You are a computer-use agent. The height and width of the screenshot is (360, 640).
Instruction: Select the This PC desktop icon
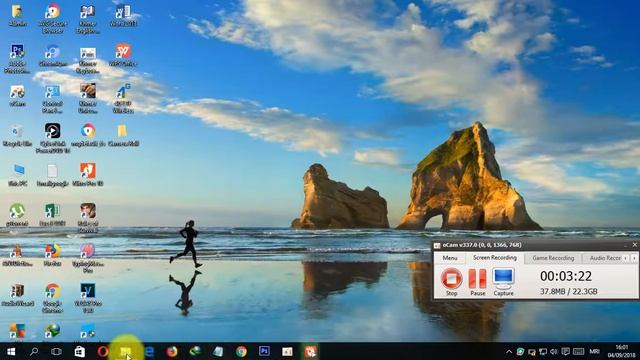18,176
